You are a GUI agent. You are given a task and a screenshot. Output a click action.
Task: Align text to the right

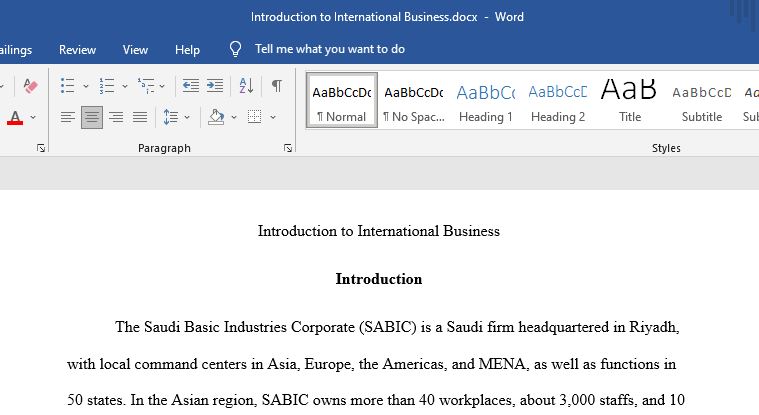click(116, 117)
